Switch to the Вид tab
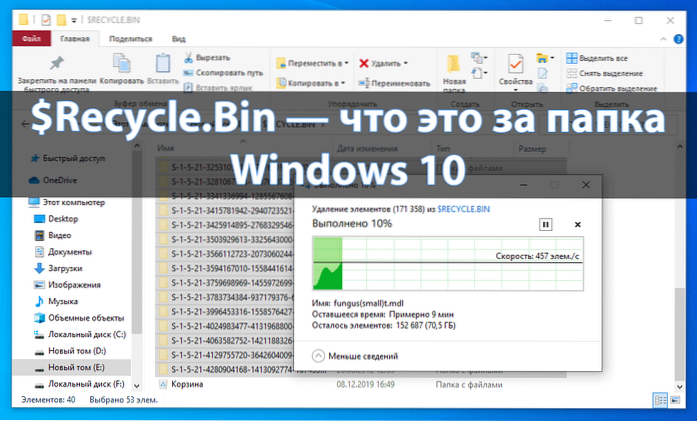 point(179,39)
